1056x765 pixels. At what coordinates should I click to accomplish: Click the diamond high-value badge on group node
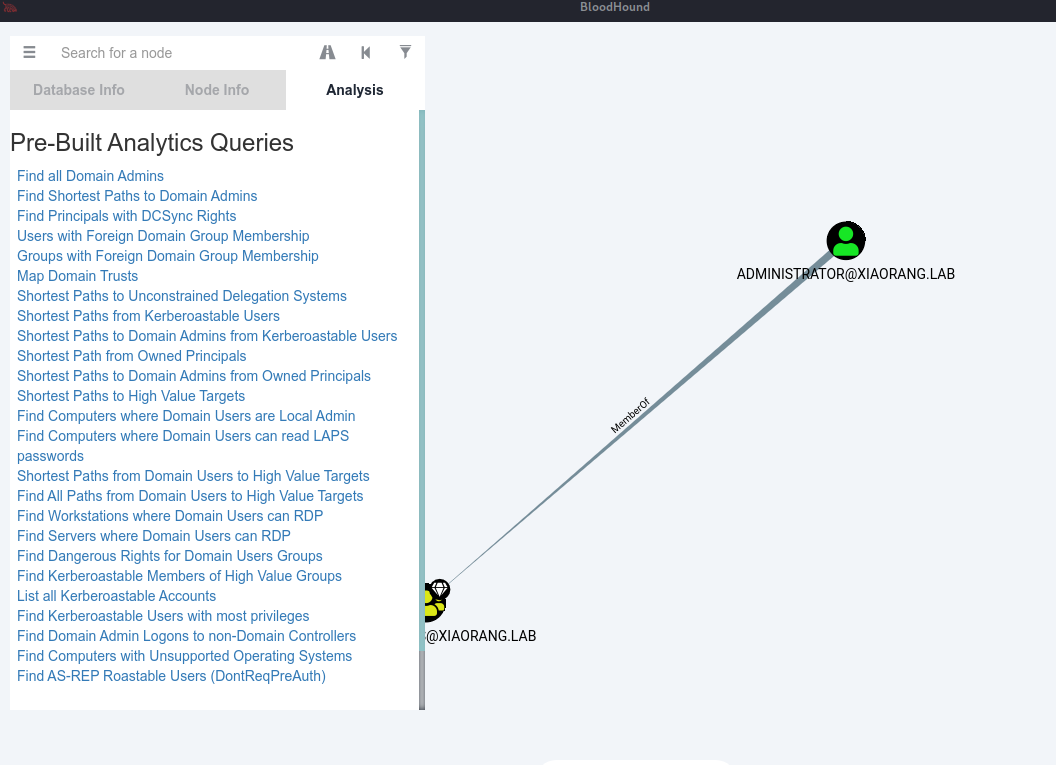tap(440, 589)
